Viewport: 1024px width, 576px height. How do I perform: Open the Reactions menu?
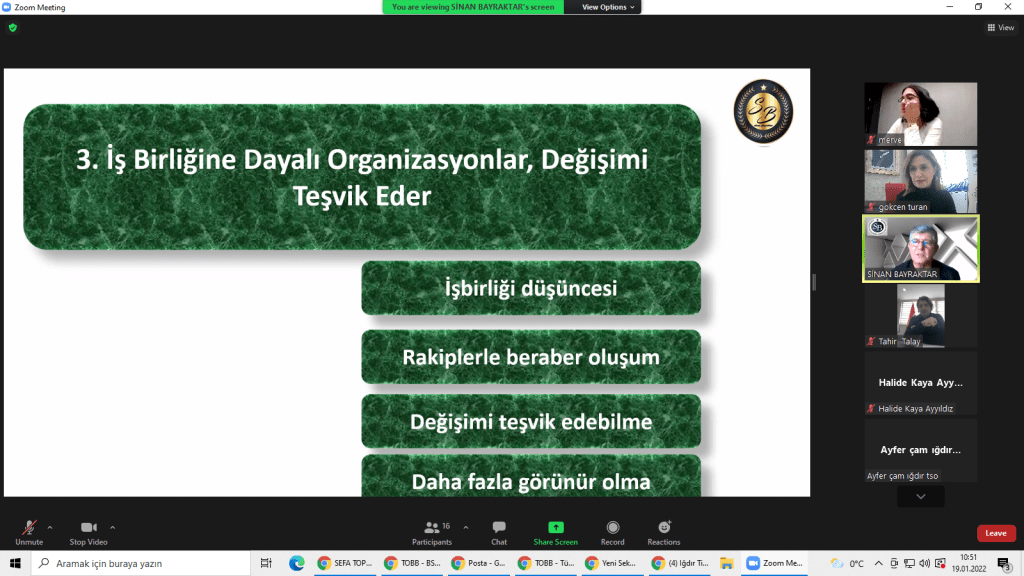pyautogui.click(x=664, y=531)
